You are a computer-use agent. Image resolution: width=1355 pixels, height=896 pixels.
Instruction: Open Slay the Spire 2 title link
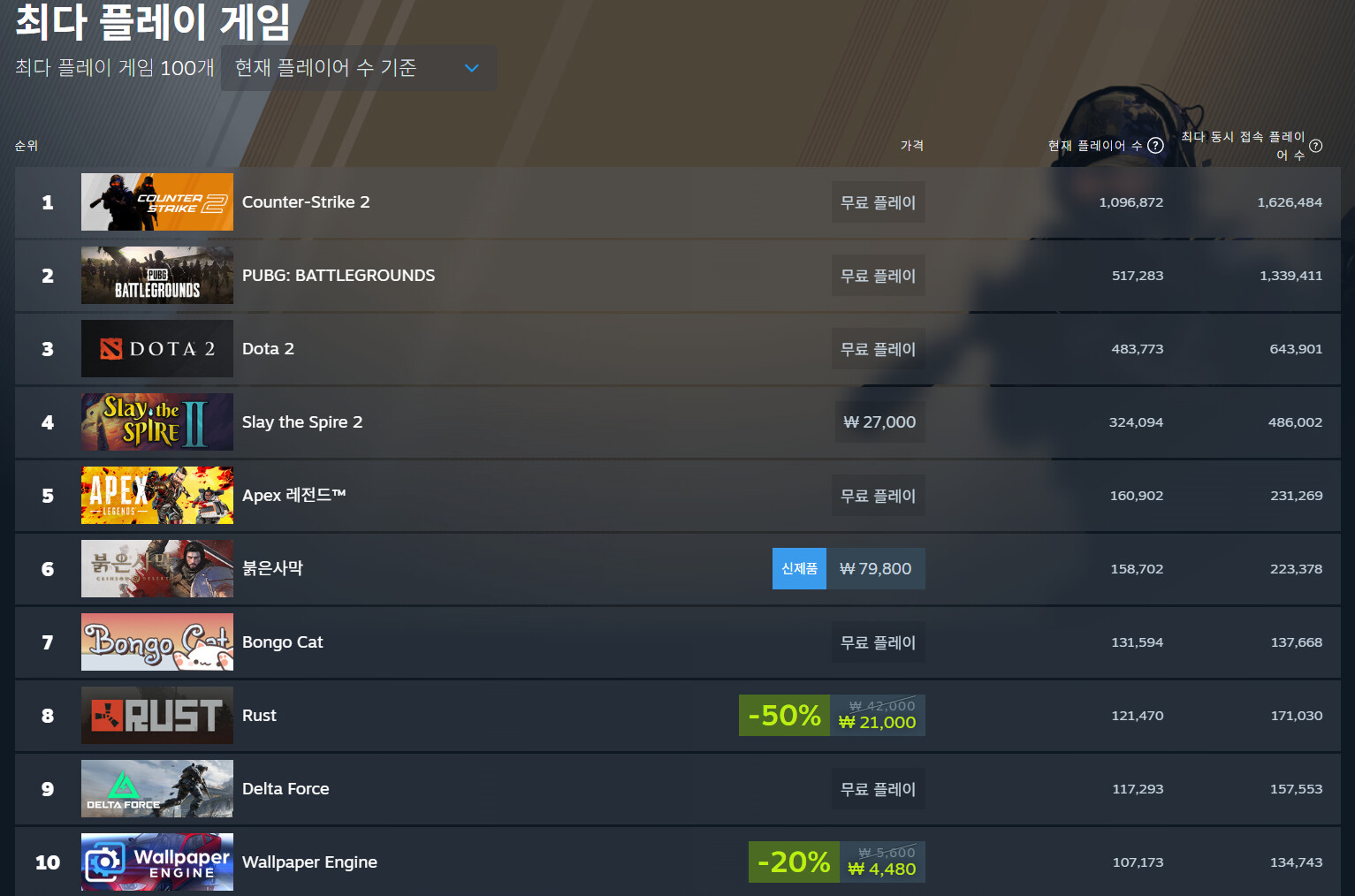(x=302, y=422)
